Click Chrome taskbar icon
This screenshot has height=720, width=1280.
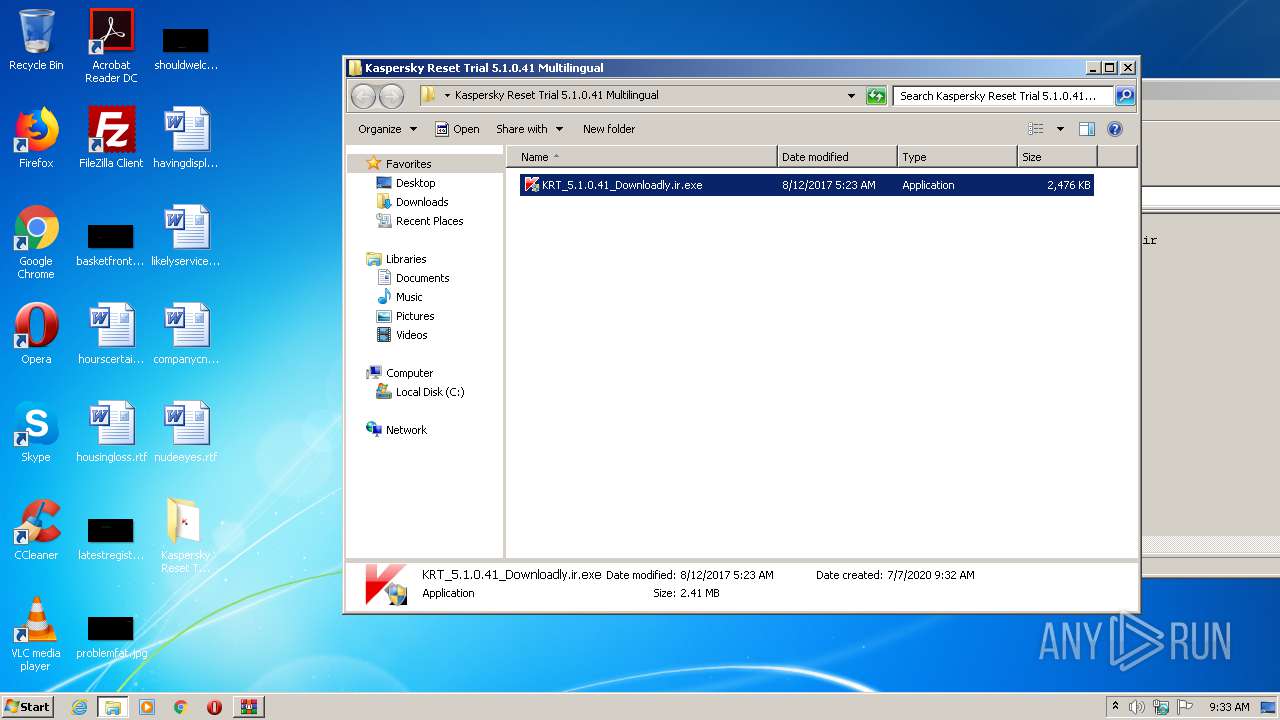click(x=181, y=707)
